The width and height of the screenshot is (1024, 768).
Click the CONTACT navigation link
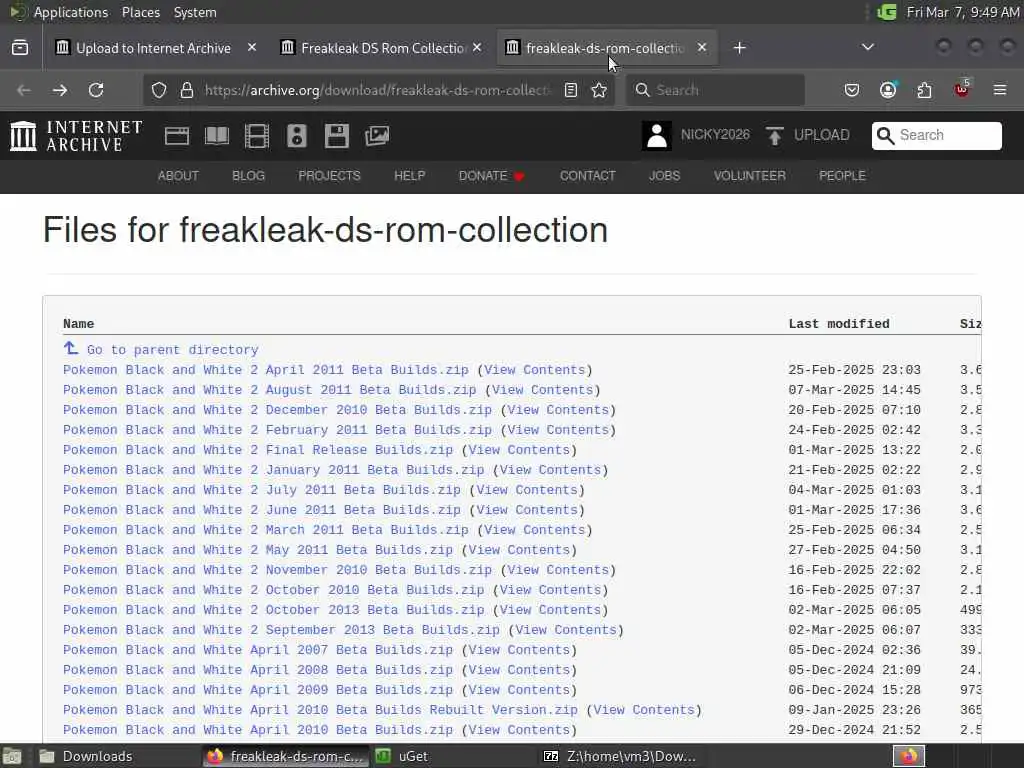click(x=588, y=176)
